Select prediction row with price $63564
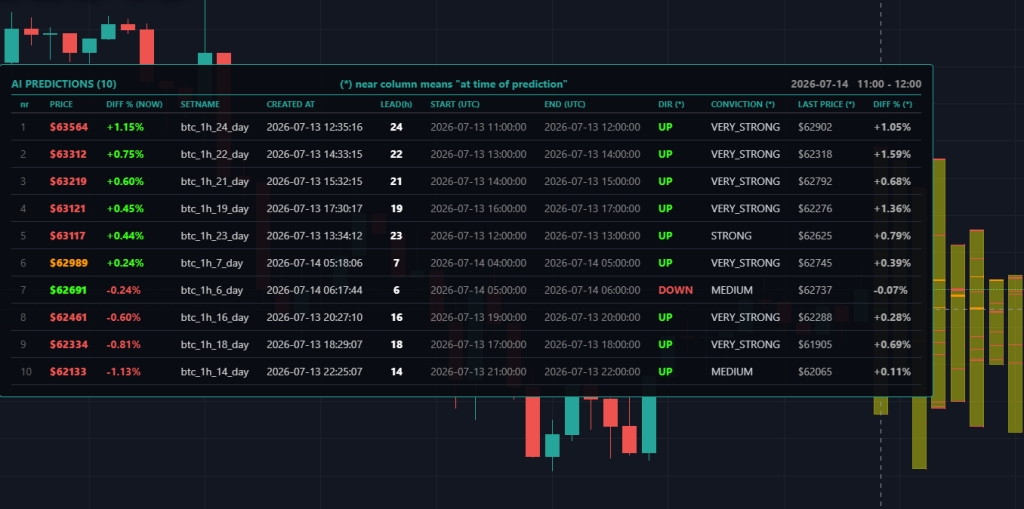This screenshot has width=1024, height=509. [466, 127]
